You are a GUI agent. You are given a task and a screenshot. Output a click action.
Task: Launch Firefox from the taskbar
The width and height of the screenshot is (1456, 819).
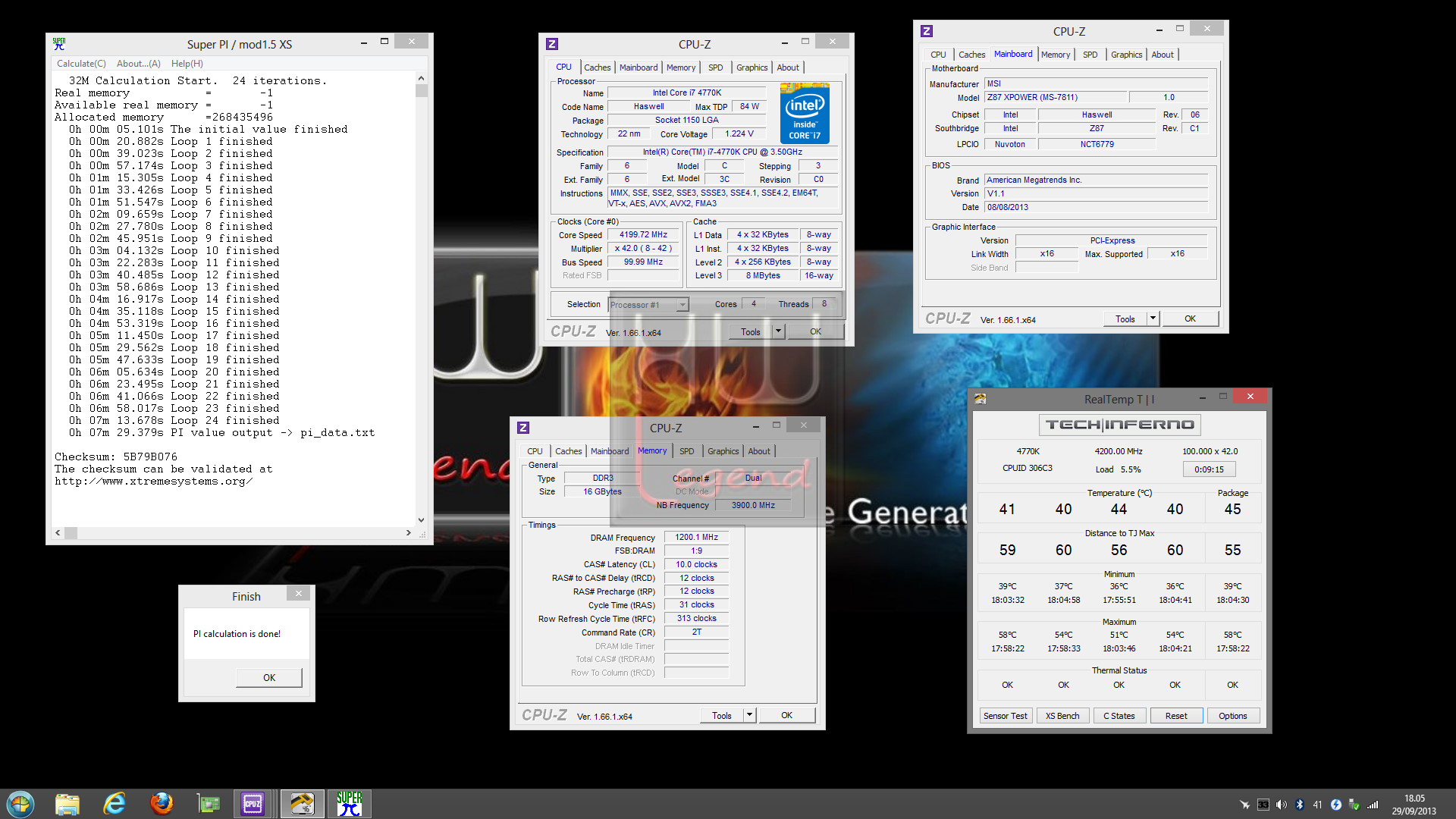pos(162,804)
